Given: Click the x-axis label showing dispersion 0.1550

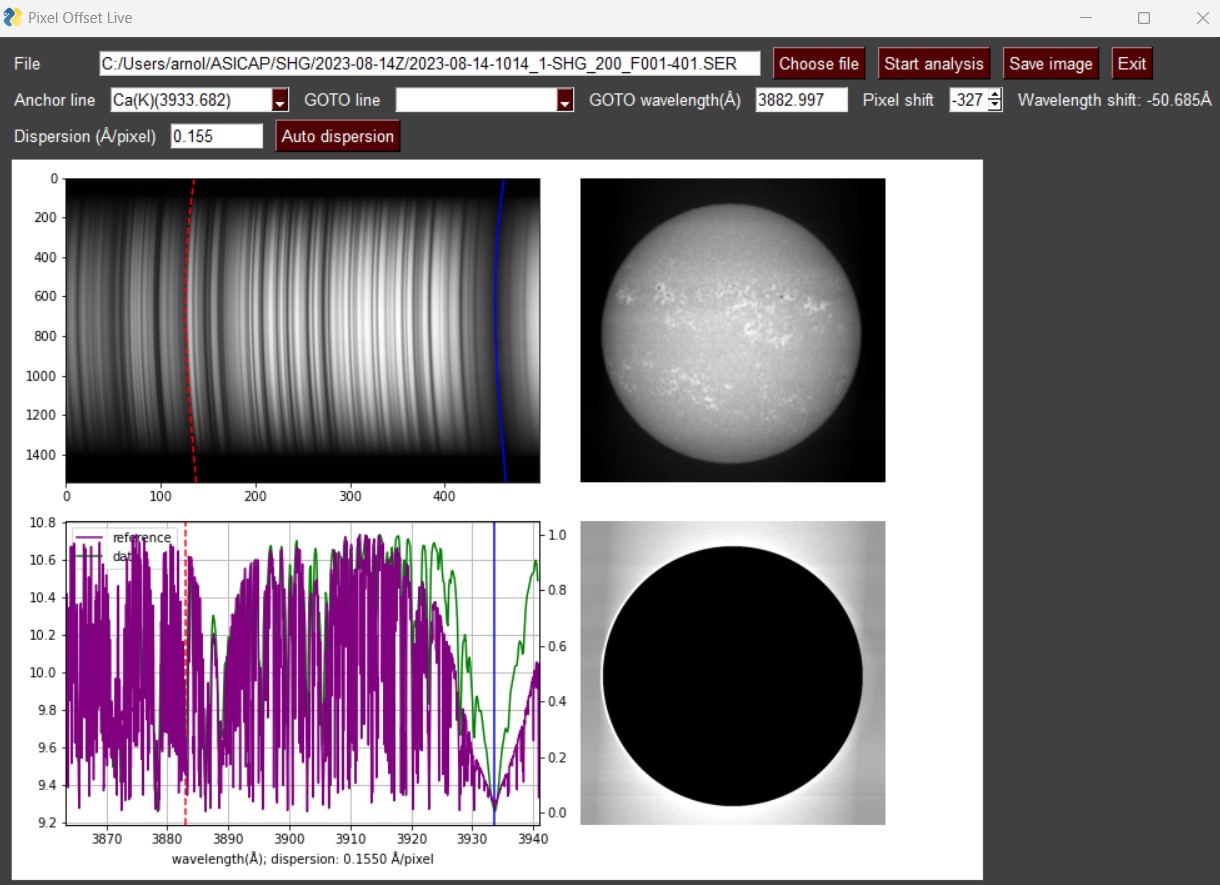Looking at the screenshot, I should coord(303,859).
